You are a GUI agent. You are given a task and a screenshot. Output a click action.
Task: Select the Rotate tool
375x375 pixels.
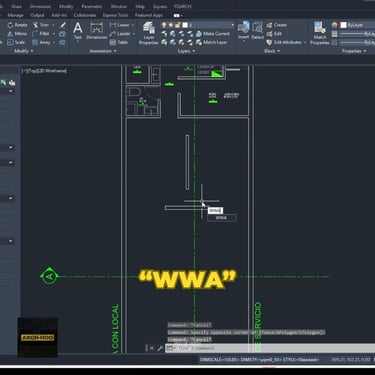click(x=17, y=25)
